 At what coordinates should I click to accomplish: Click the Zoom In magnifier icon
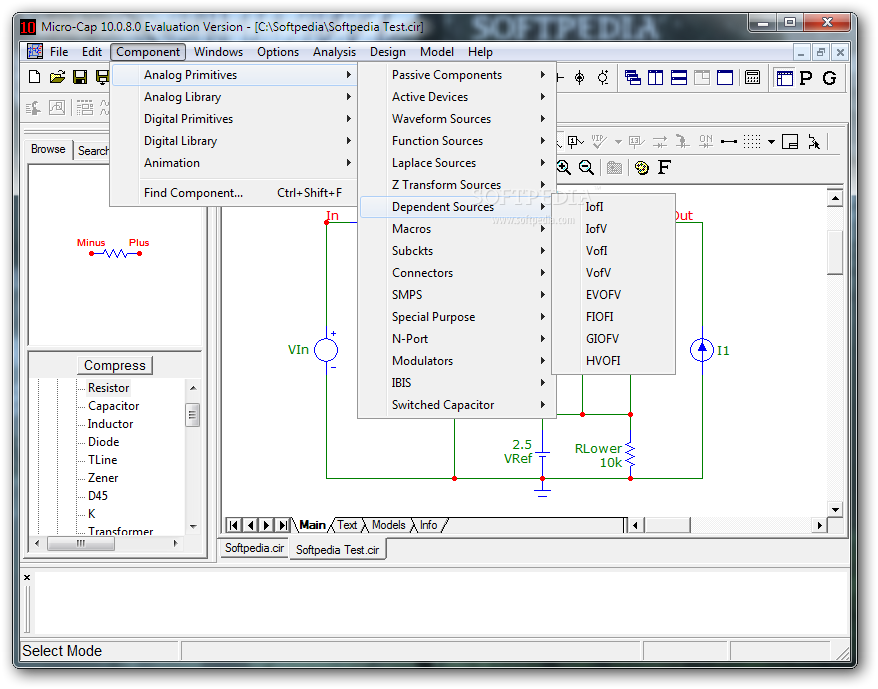pyautogui.click(x=563, y=167)
